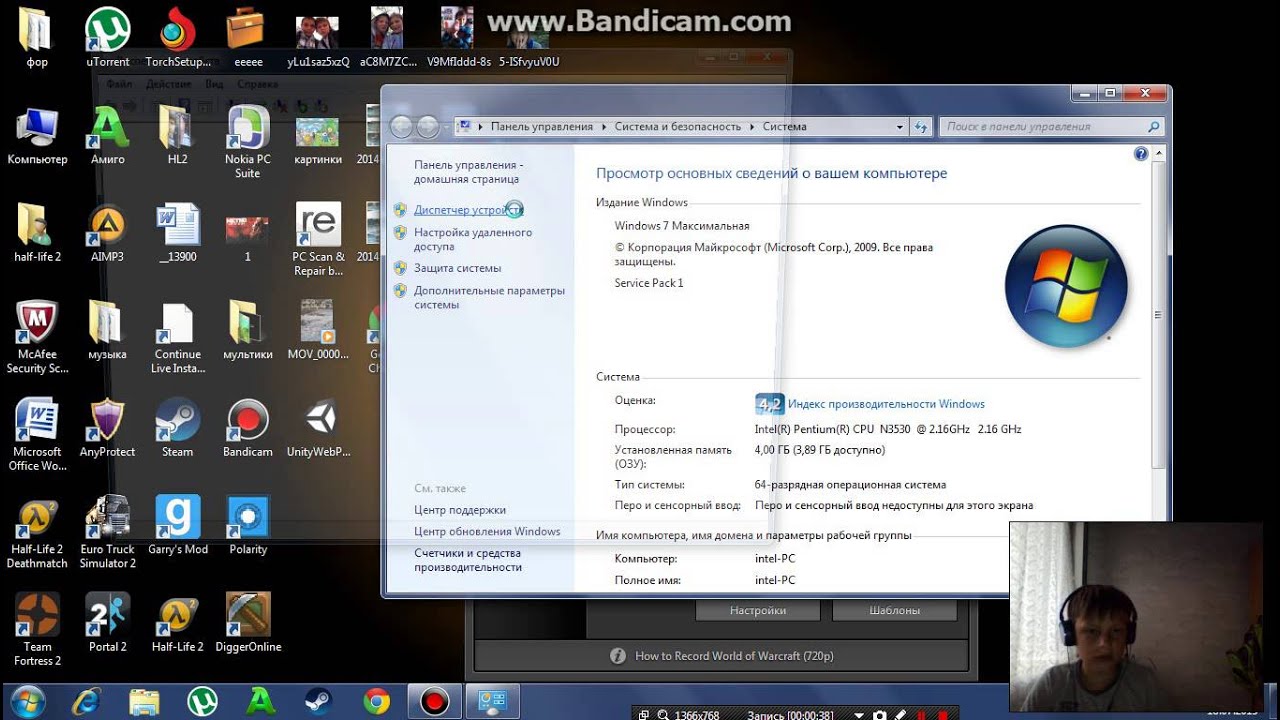Select the Portal 2 shortcut
This screenshot has height=720, width=1280.
(108, 623)
